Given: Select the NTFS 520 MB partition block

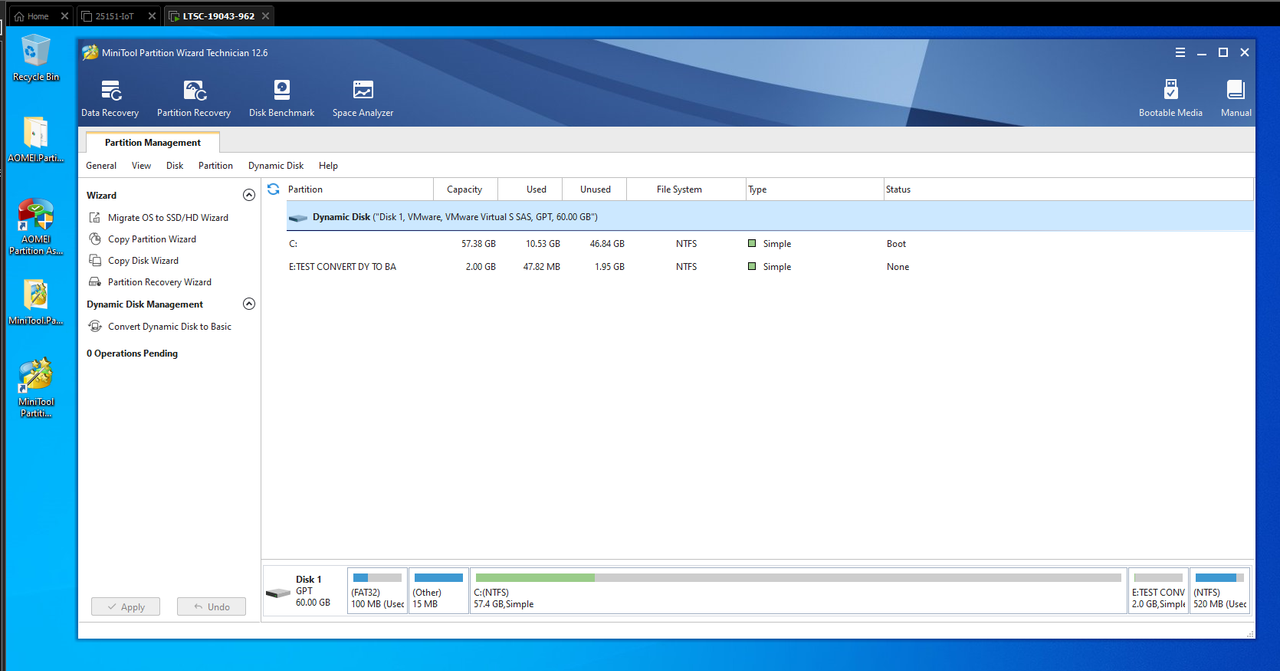Looking at the screenshot, I should click(x=1220, y=591).
